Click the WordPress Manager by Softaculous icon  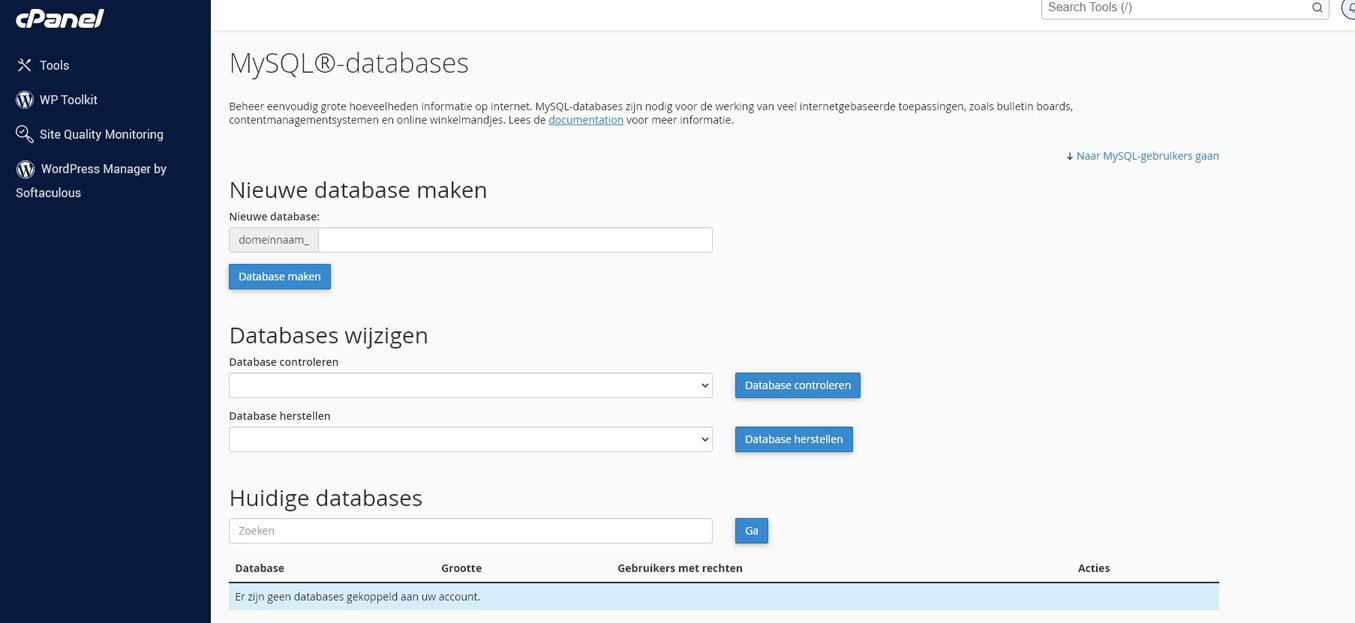point(25,169)
